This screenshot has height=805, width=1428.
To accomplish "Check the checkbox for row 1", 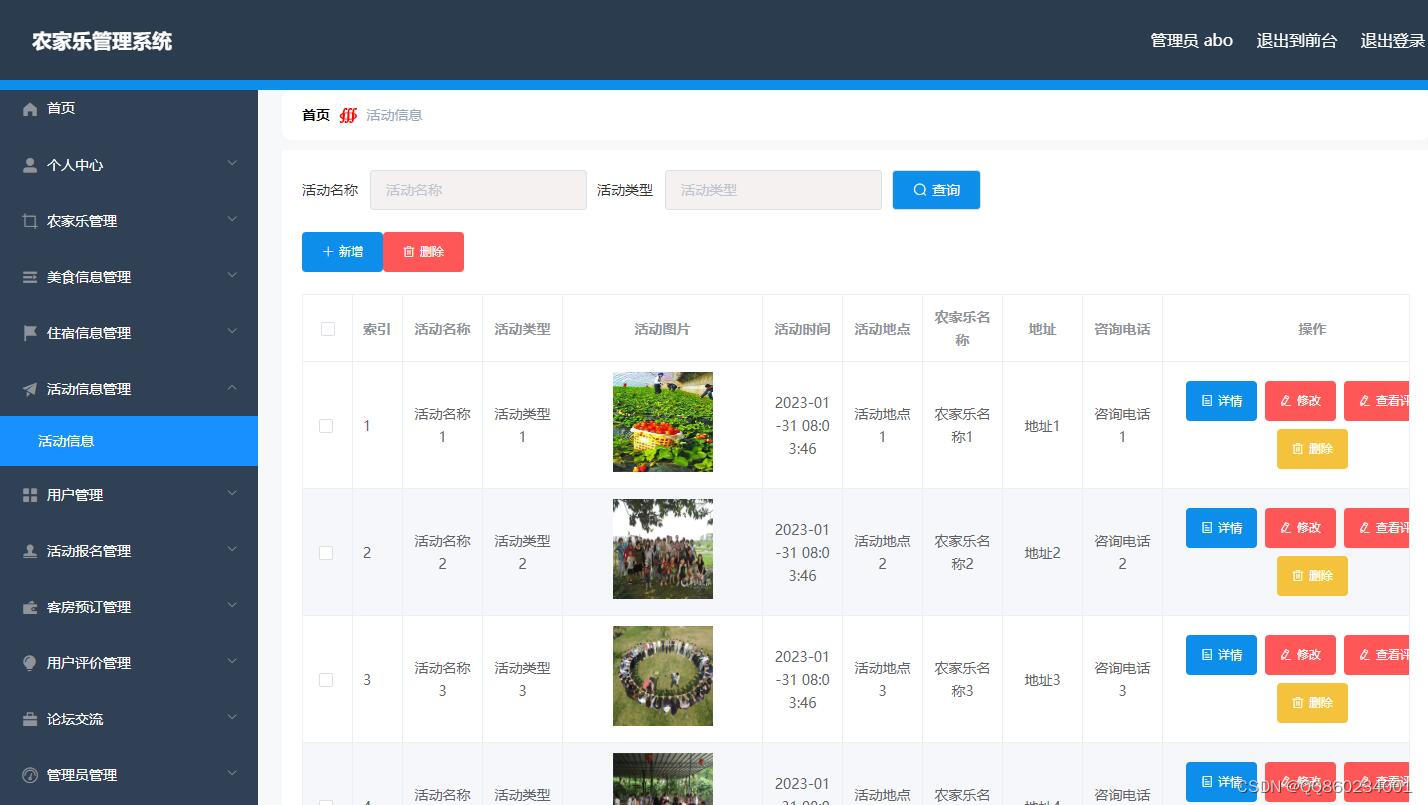I will [326, 426].
